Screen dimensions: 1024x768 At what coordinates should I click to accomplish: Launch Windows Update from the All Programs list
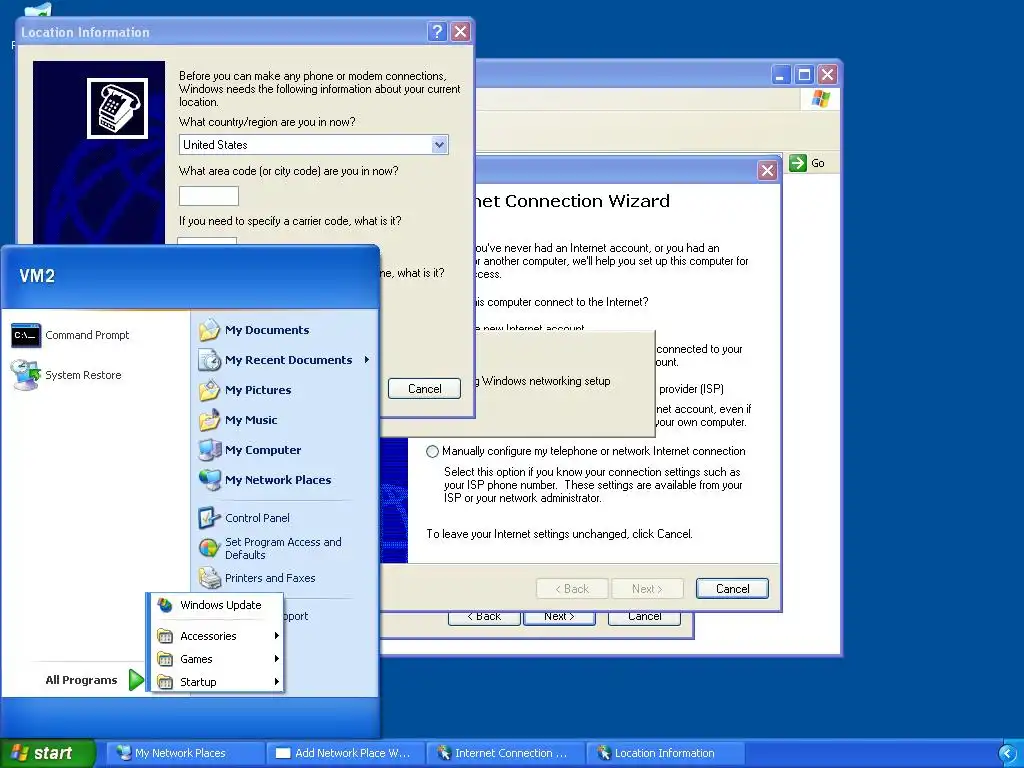click(x=217, y=605)
